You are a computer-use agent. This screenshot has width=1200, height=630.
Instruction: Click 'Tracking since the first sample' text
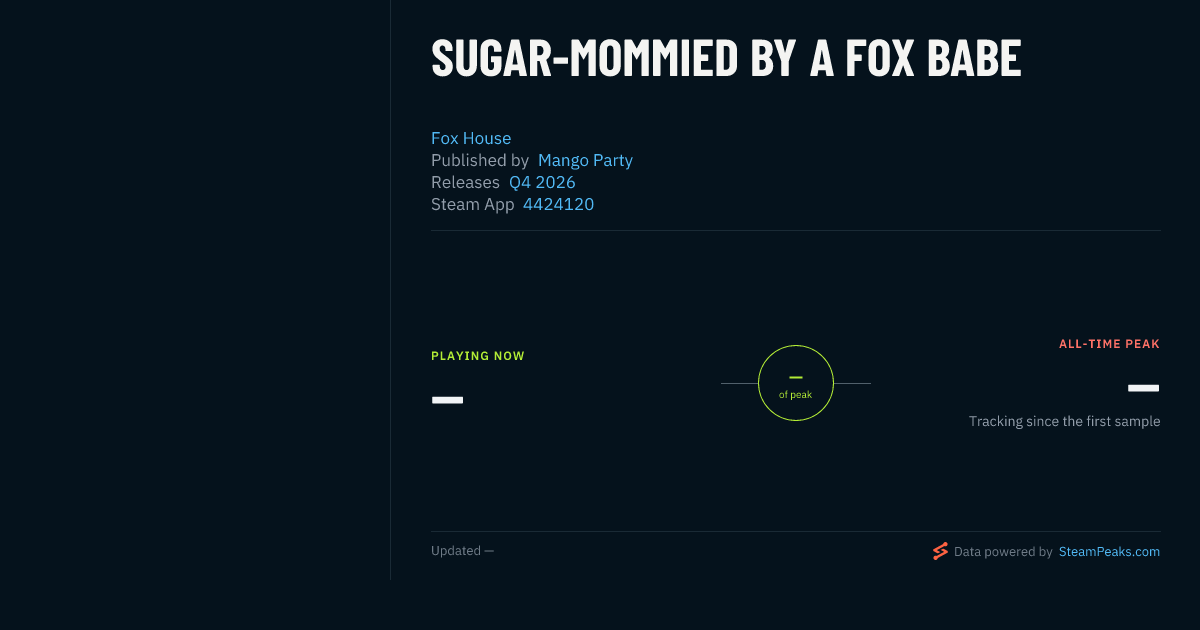coord(1064,421)
